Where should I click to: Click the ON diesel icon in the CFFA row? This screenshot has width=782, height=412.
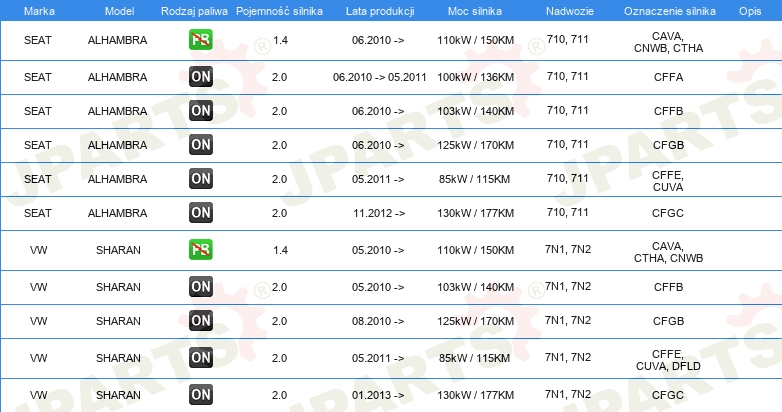pyautogui.click(x=200, y=77)
